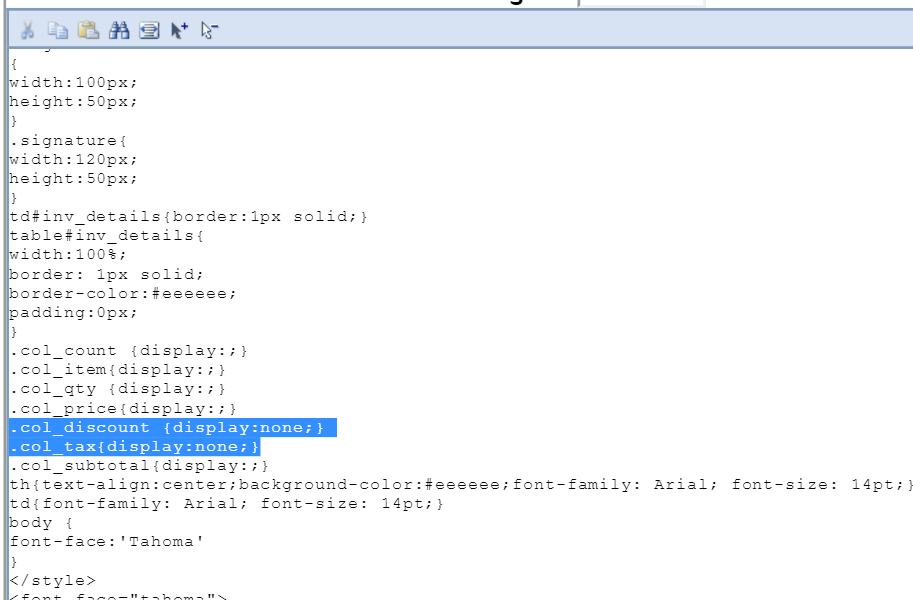This screenshot has width=913, height=600.
Task: Click the .col_qty display line
Action: point(117,389)
